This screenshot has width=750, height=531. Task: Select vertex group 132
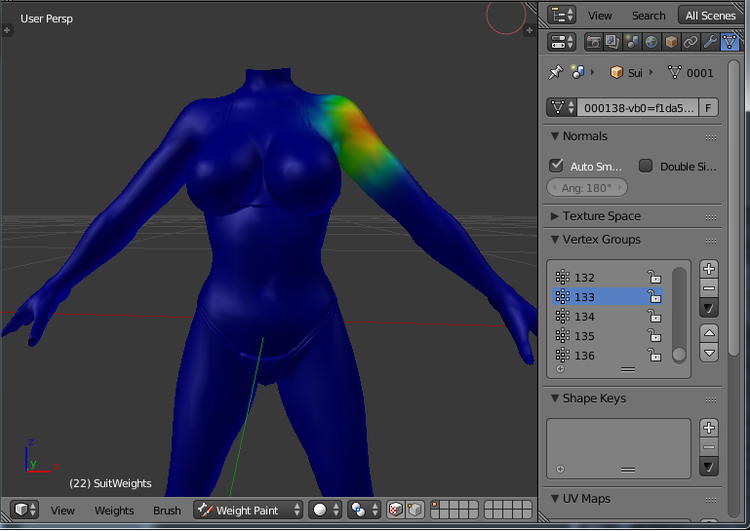pyautogui.click(x=607, y=277)
